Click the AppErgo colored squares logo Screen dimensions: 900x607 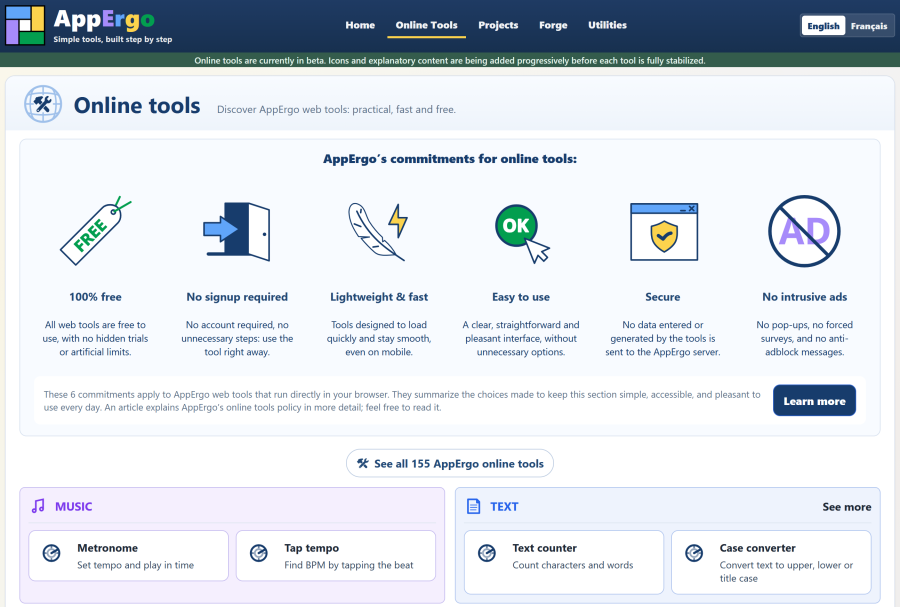coord(25,25)
